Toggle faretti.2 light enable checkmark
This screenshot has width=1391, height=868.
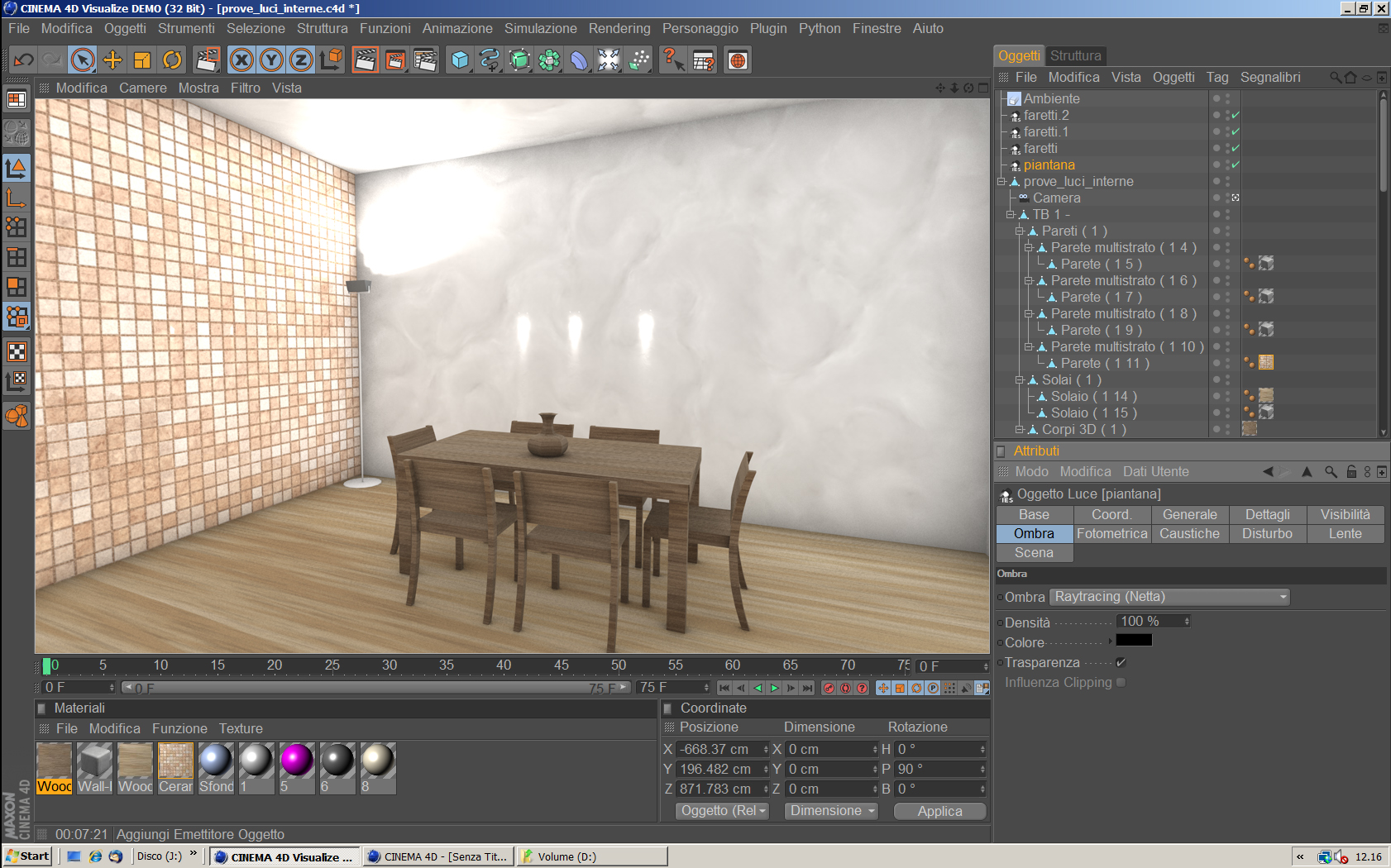click(1236, 115)
